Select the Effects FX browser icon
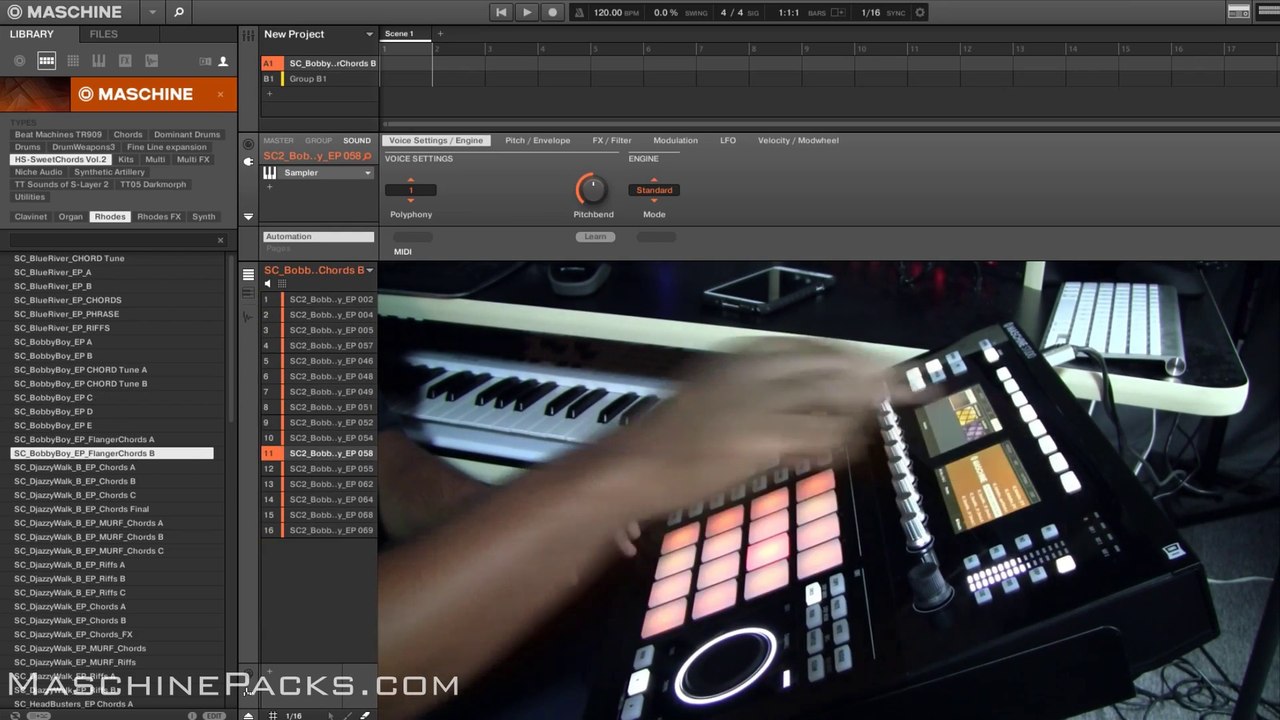This screenshot has width=1280, height=720. click(125, 61)
